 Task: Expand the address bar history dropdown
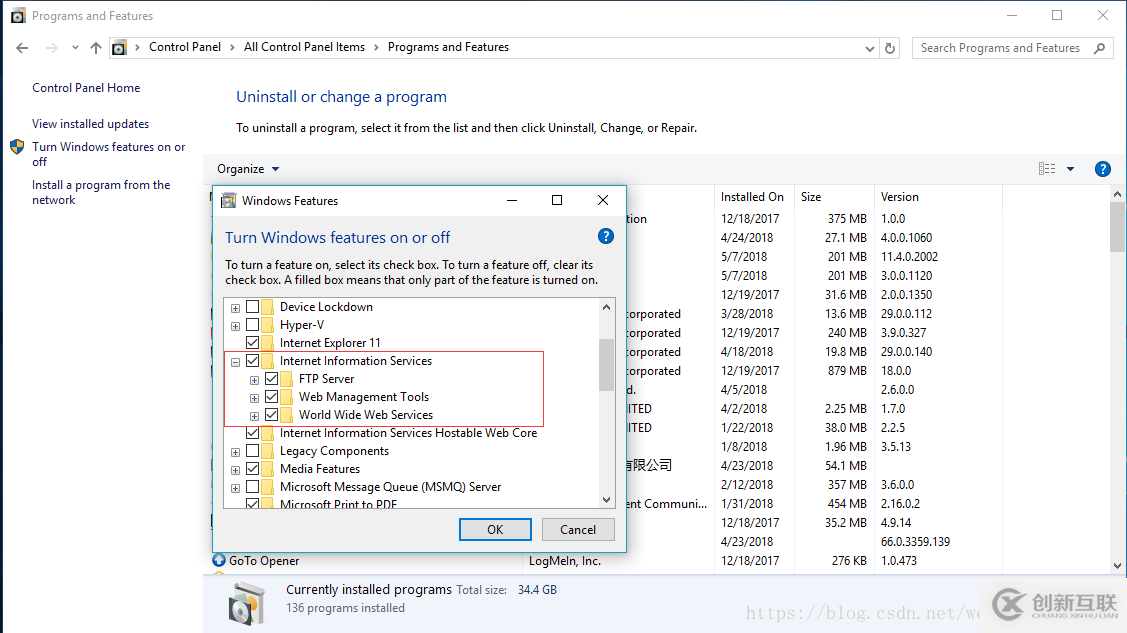870,49
